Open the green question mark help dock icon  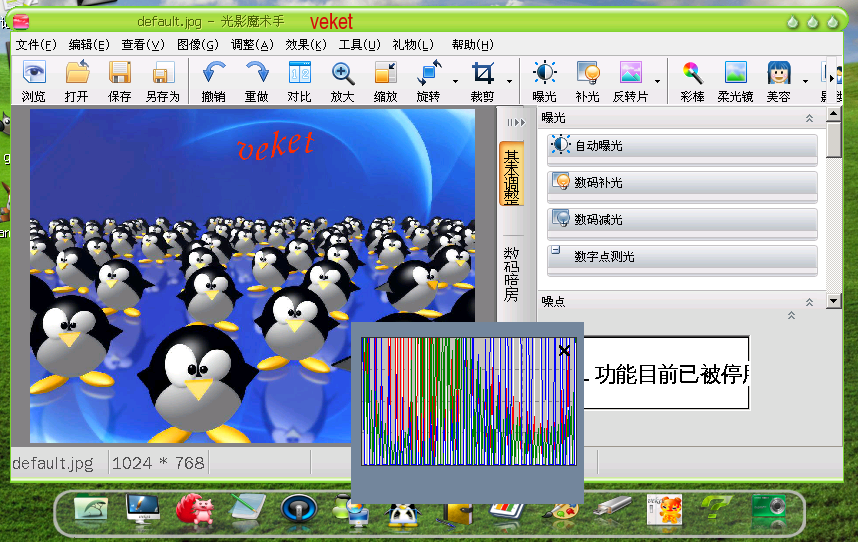coord(716,508)
